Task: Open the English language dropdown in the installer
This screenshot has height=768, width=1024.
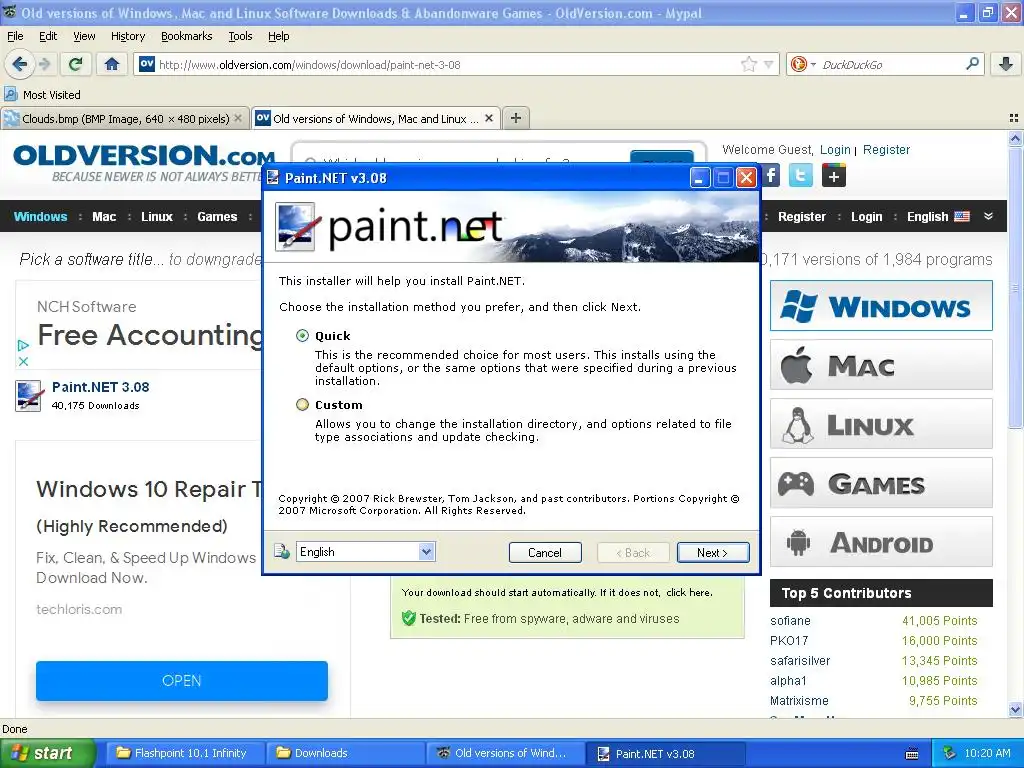Action: (426, 552)
